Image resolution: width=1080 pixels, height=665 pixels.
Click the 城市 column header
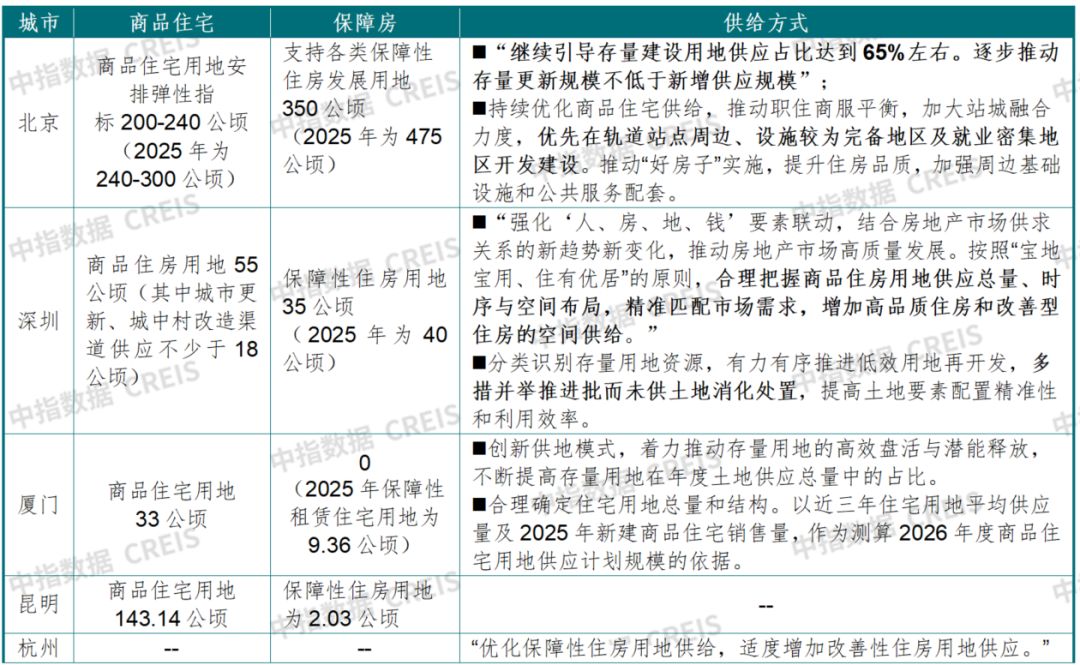(39, 23)
